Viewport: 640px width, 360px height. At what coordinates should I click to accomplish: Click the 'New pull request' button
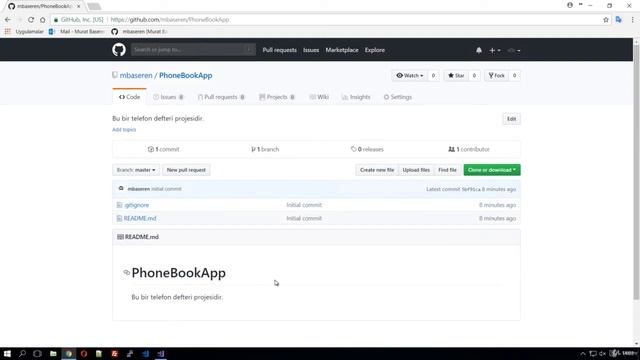click(186, 170)
